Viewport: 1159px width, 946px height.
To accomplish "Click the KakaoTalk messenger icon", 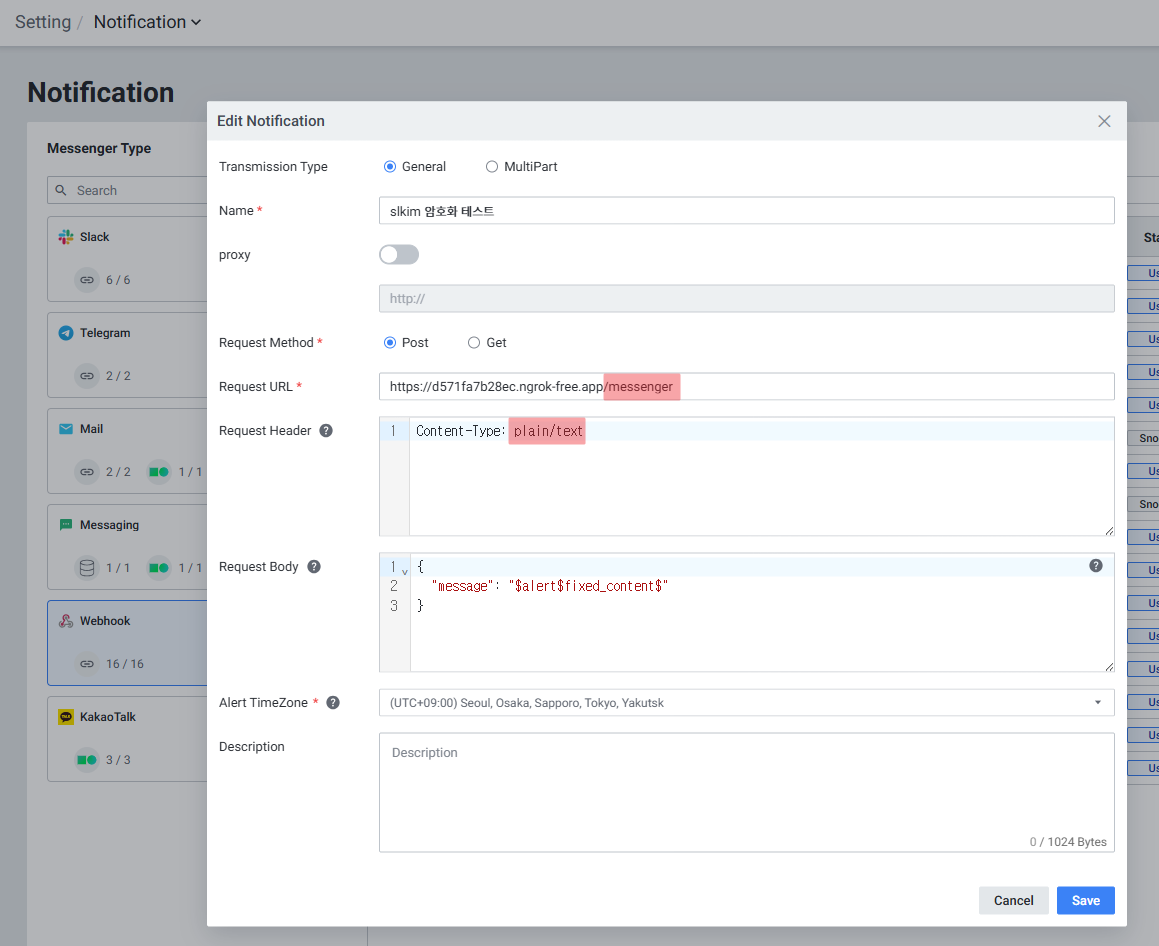I will (66, 717).
